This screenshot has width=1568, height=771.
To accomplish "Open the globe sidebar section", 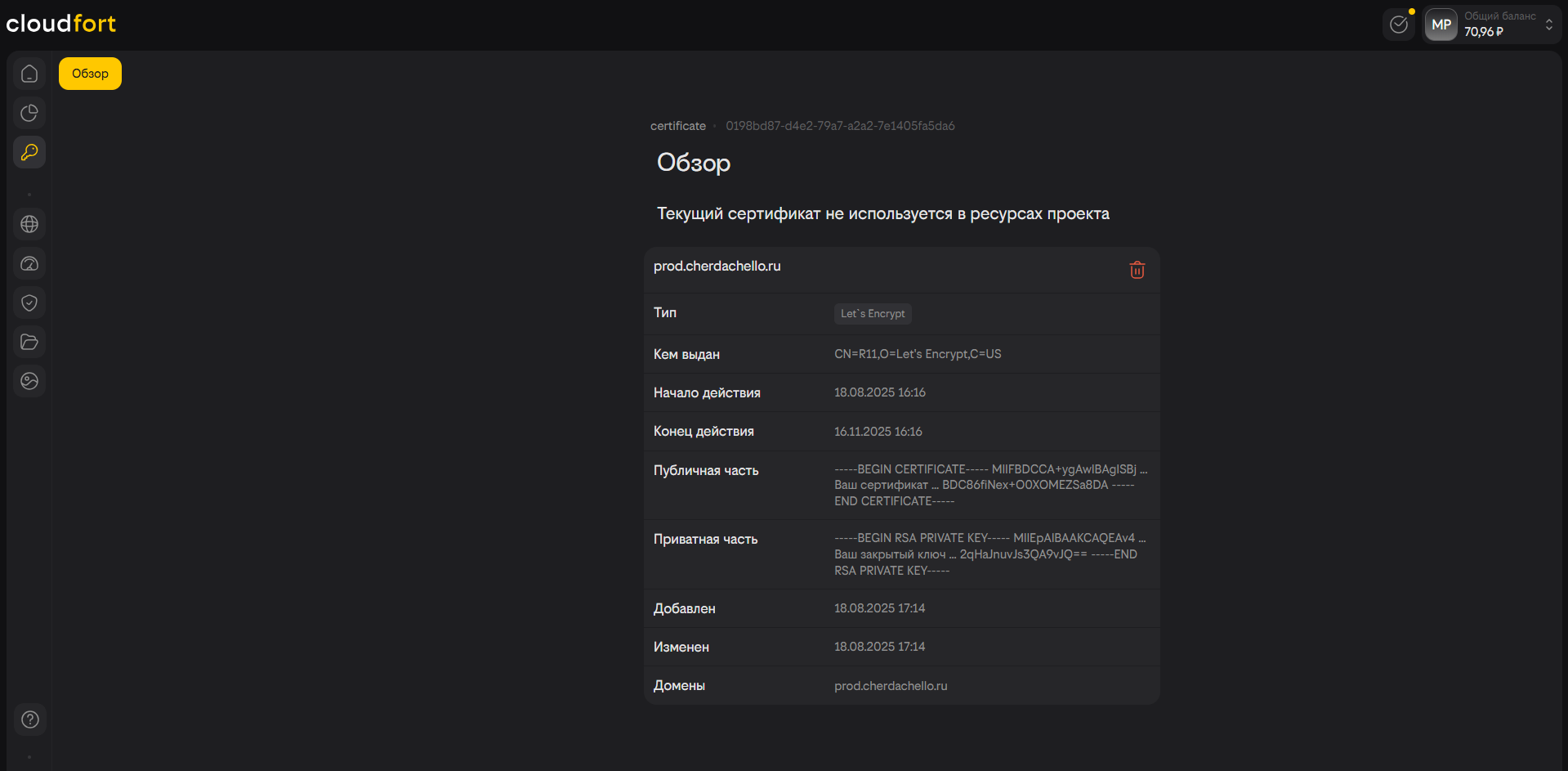I will coord(29,224).
